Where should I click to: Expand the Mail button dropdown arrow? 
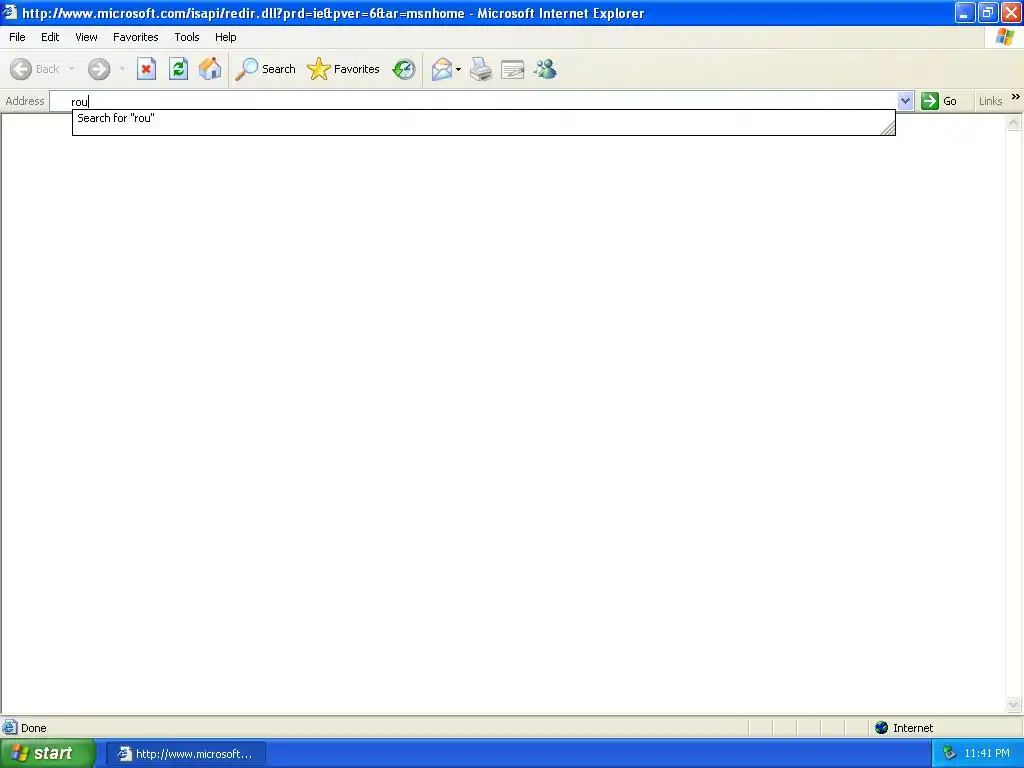[x=458, y=69]
